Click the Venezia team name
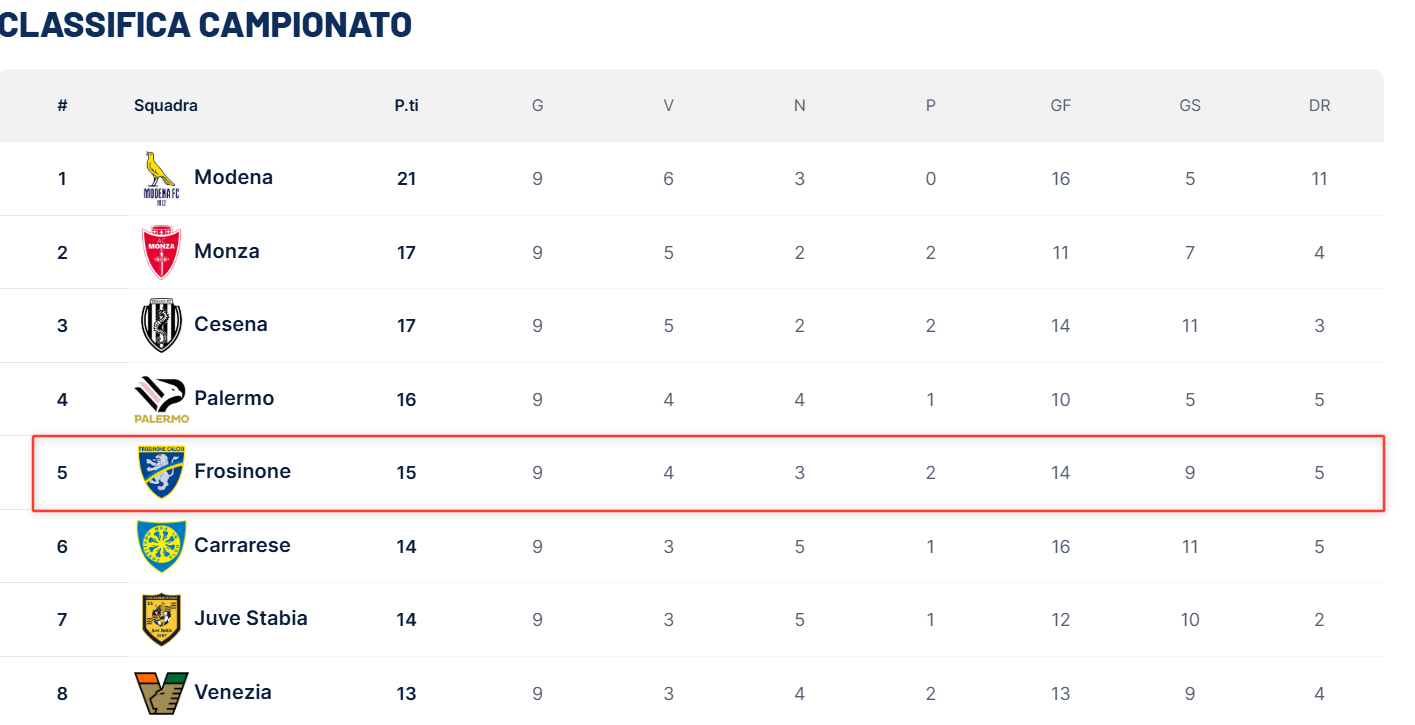Image resolution: width=1415 pixels, height=725 pixels. pos(232,693)
